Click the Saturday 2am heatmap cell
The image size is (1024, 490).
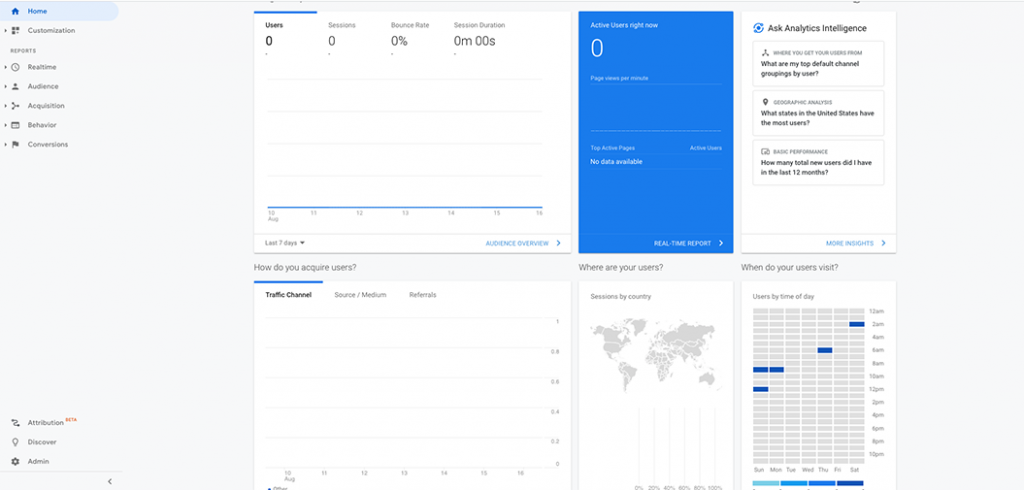[x=857, y=324]
